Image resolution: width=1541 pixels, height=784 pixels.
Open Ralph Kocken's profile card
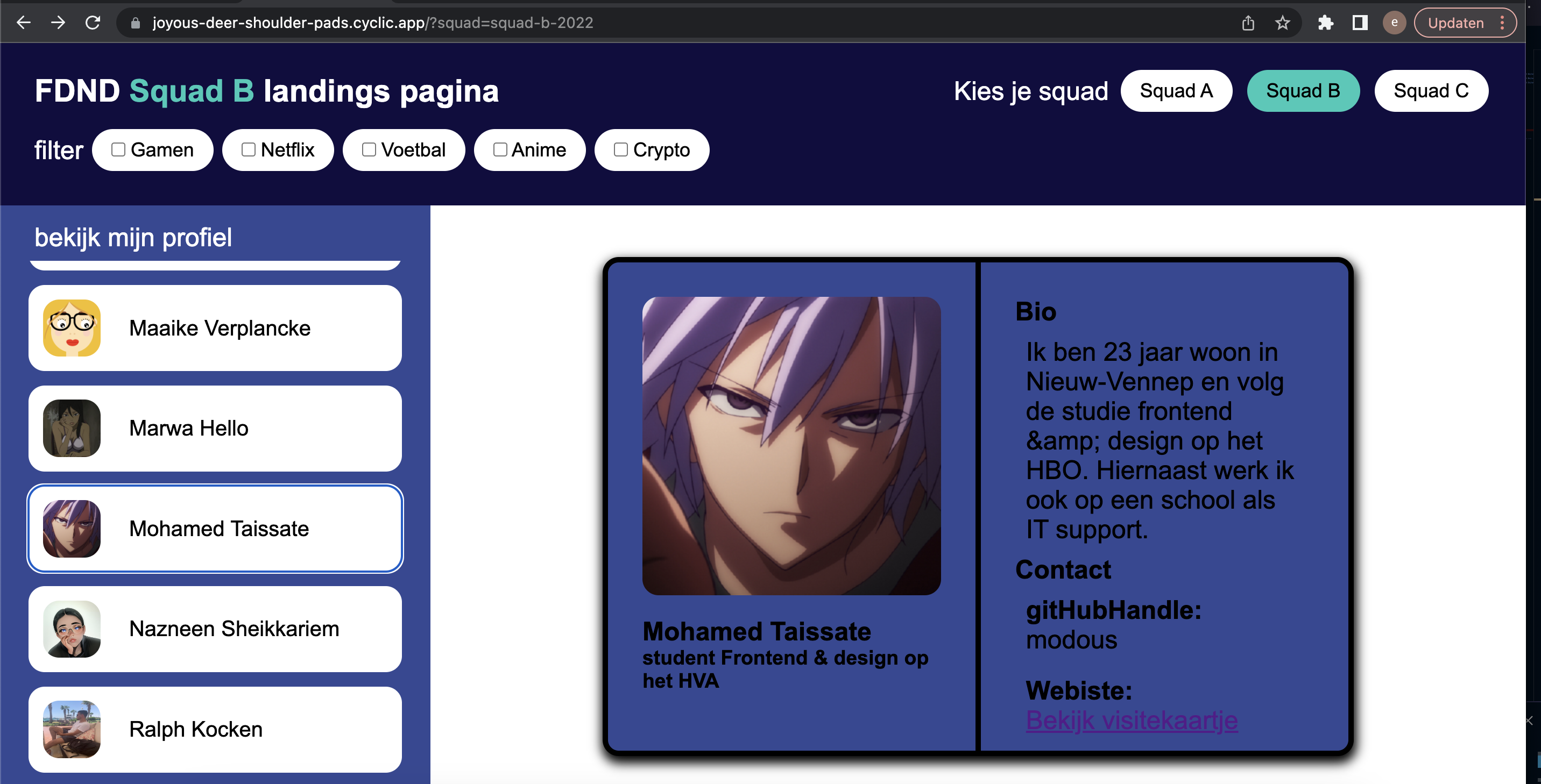215,730
